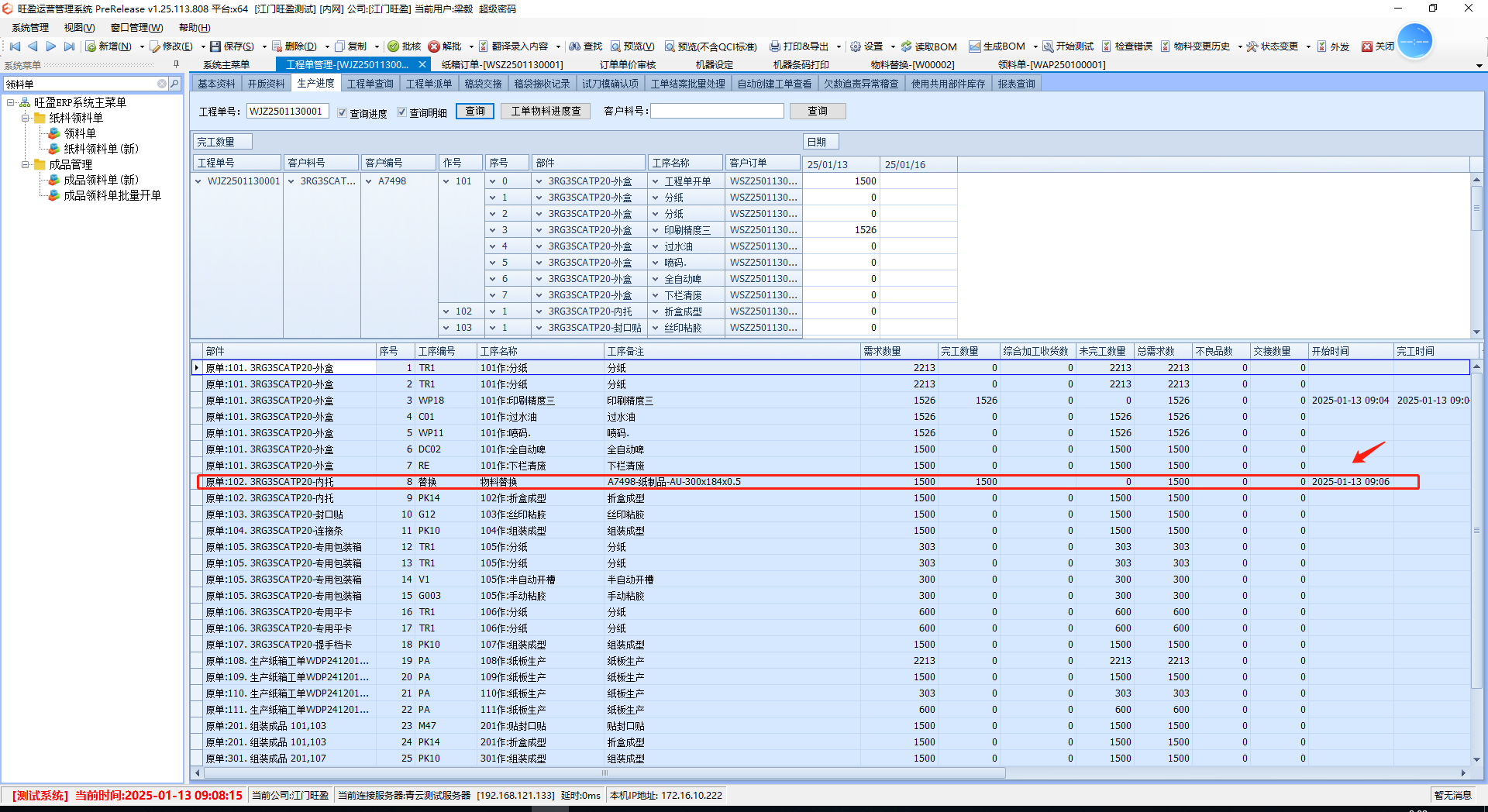Click the bottom grid vertical scrollbar down arrow
The image size is (1488, 812).
pyautogui.click(x=1476, y=760)
